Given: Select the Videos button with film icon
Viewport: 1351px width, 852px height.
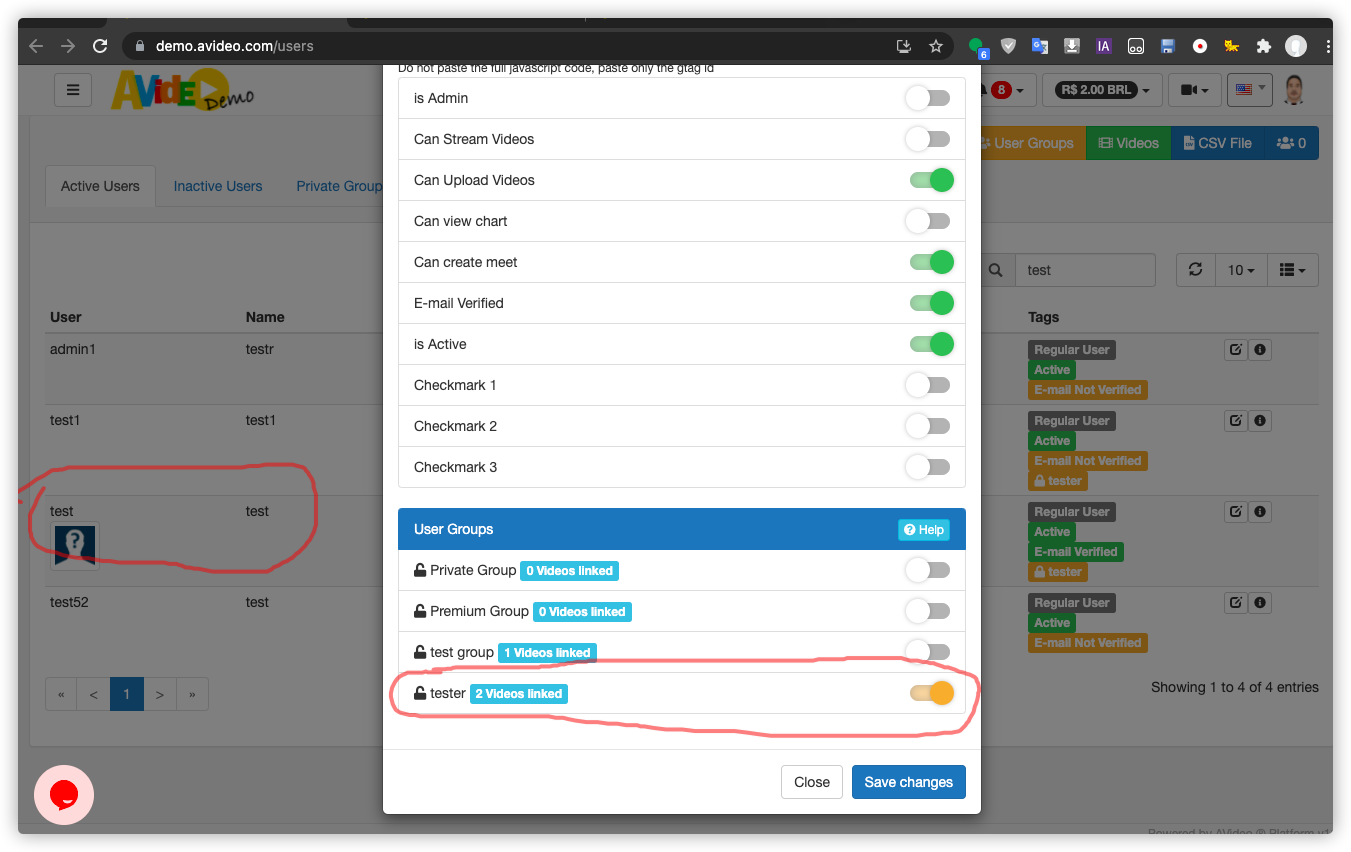Looking at the screenshot, I should pos(1127,142).
